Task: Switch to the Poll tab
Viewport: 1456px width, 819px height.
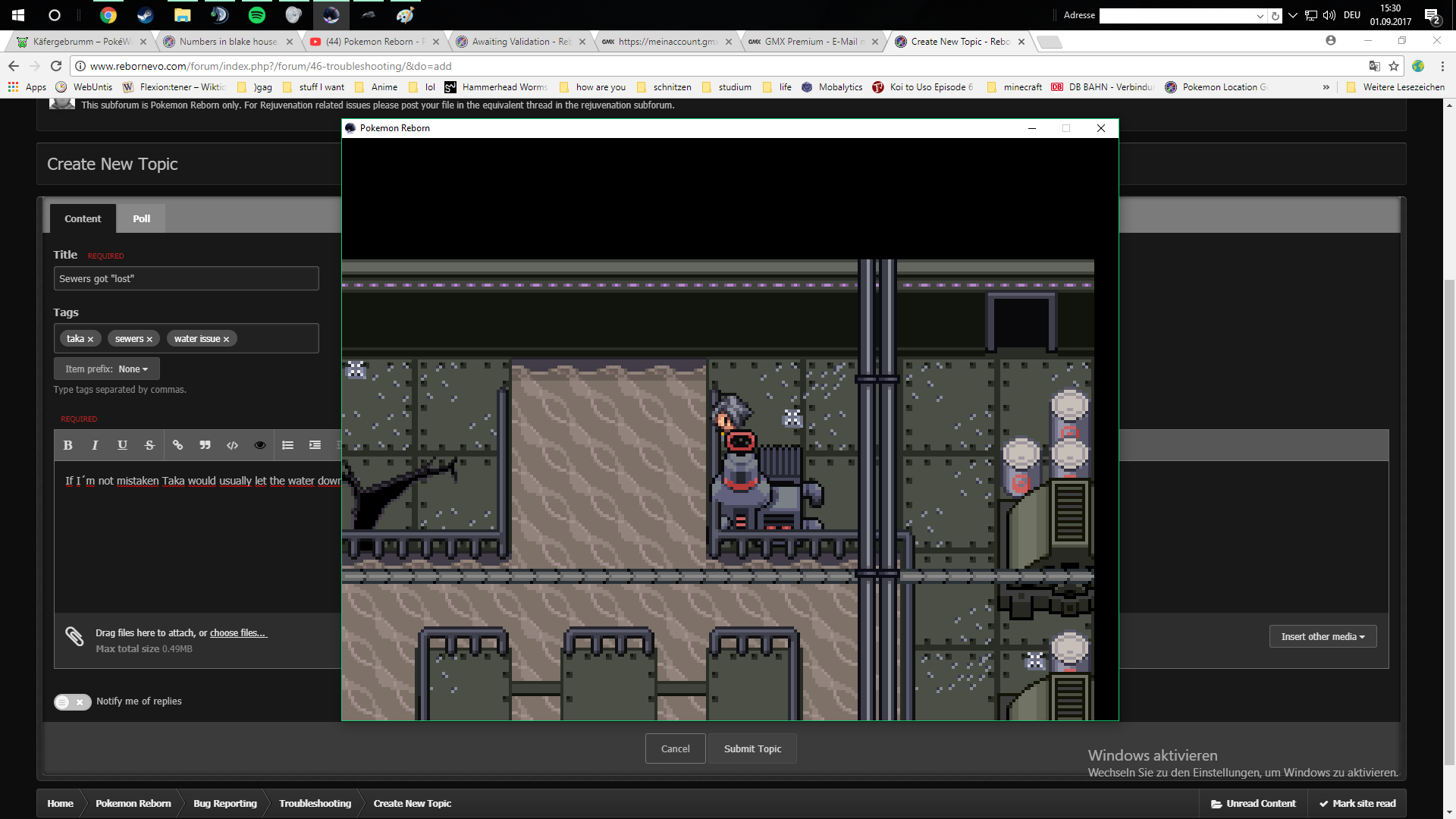Action: 141,218
